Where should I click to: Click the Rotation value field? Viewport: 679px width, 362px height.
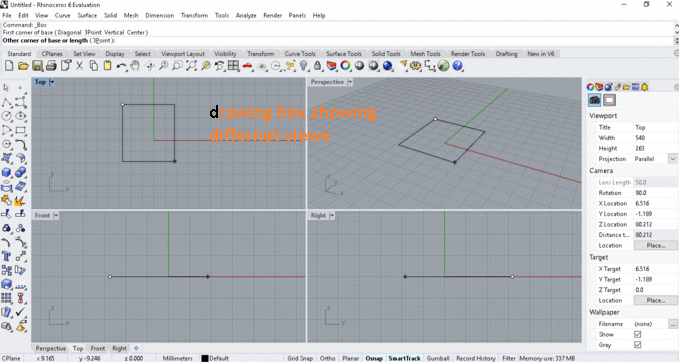pos(656,193)
